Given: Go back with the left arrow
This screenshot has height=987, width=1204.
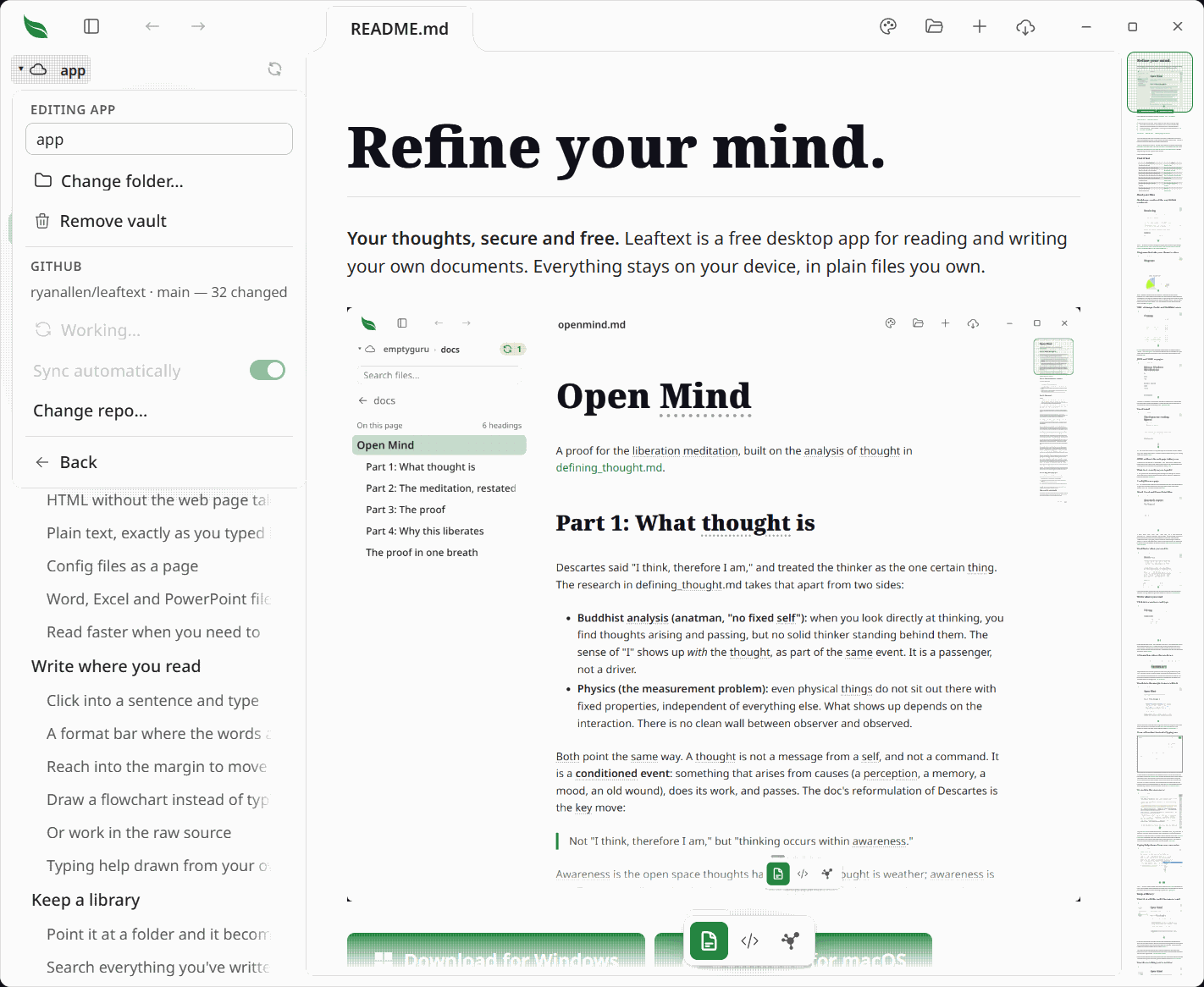Looking at the screenshot, I should [152, 26].
